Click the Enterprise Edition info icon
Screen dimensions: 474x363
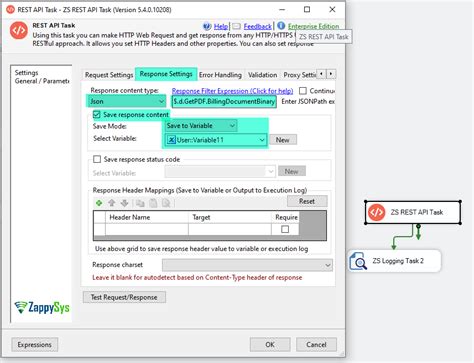(x=281, y=26)
